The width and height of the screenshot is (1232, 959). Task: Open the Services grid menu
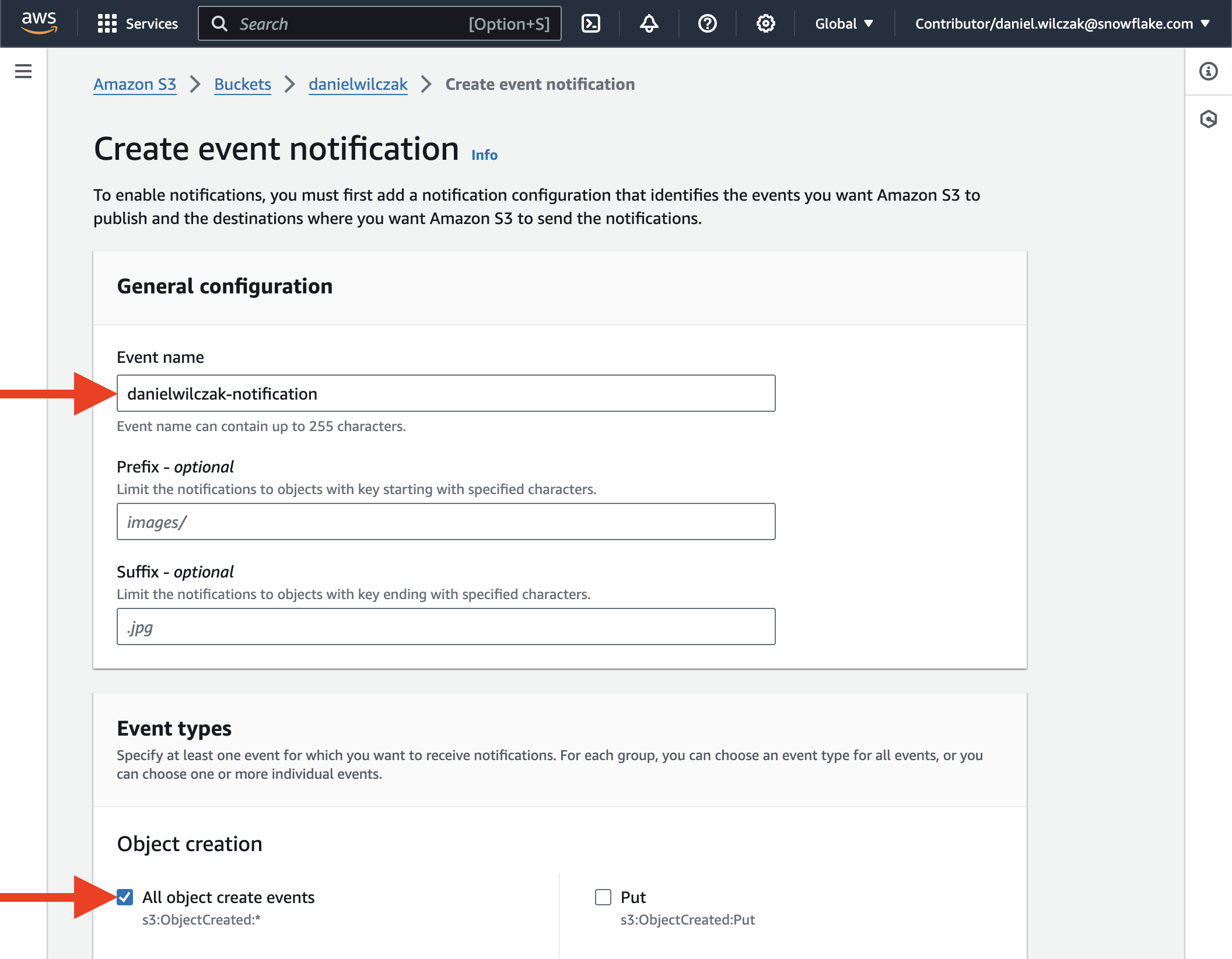[x=138, y=23]
